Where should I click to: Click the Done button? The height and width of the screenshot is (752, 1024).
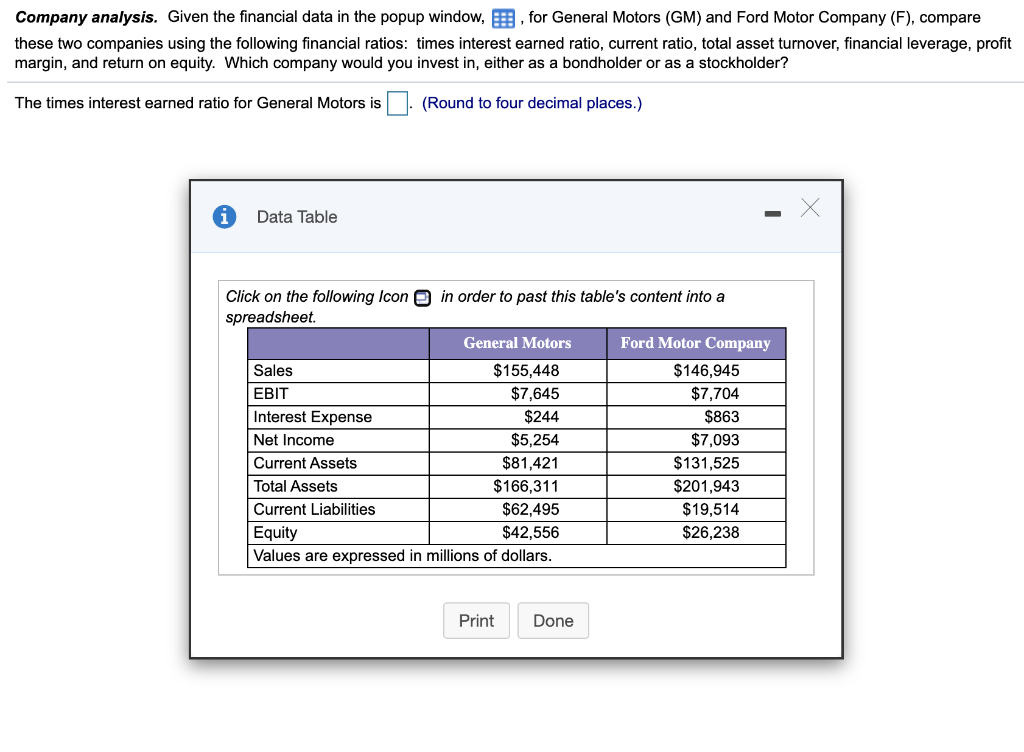[553, 620]
